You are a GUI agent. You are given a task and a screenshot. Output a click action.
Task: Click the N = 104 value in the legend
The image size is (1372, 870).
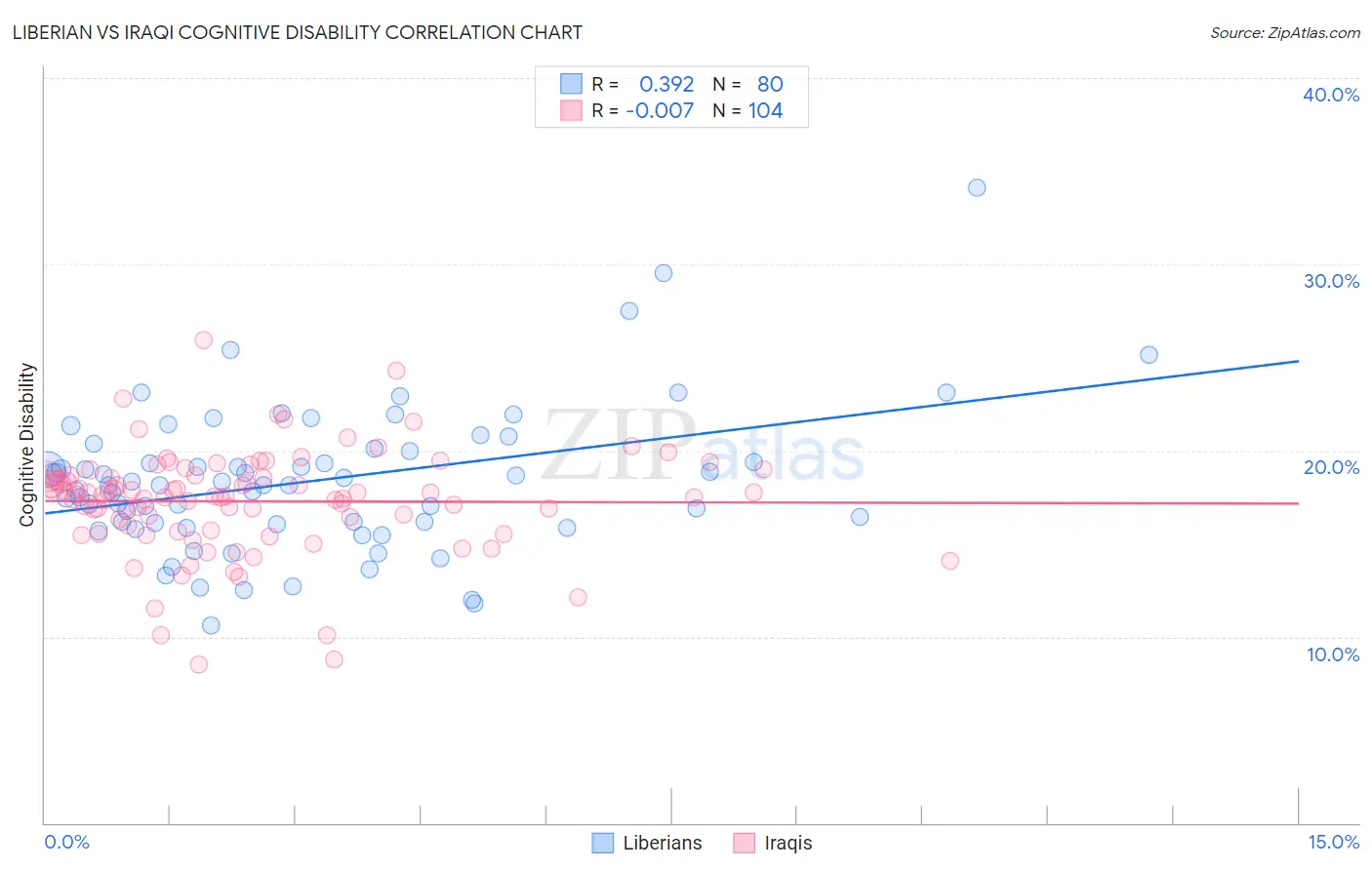pos(747,110)
